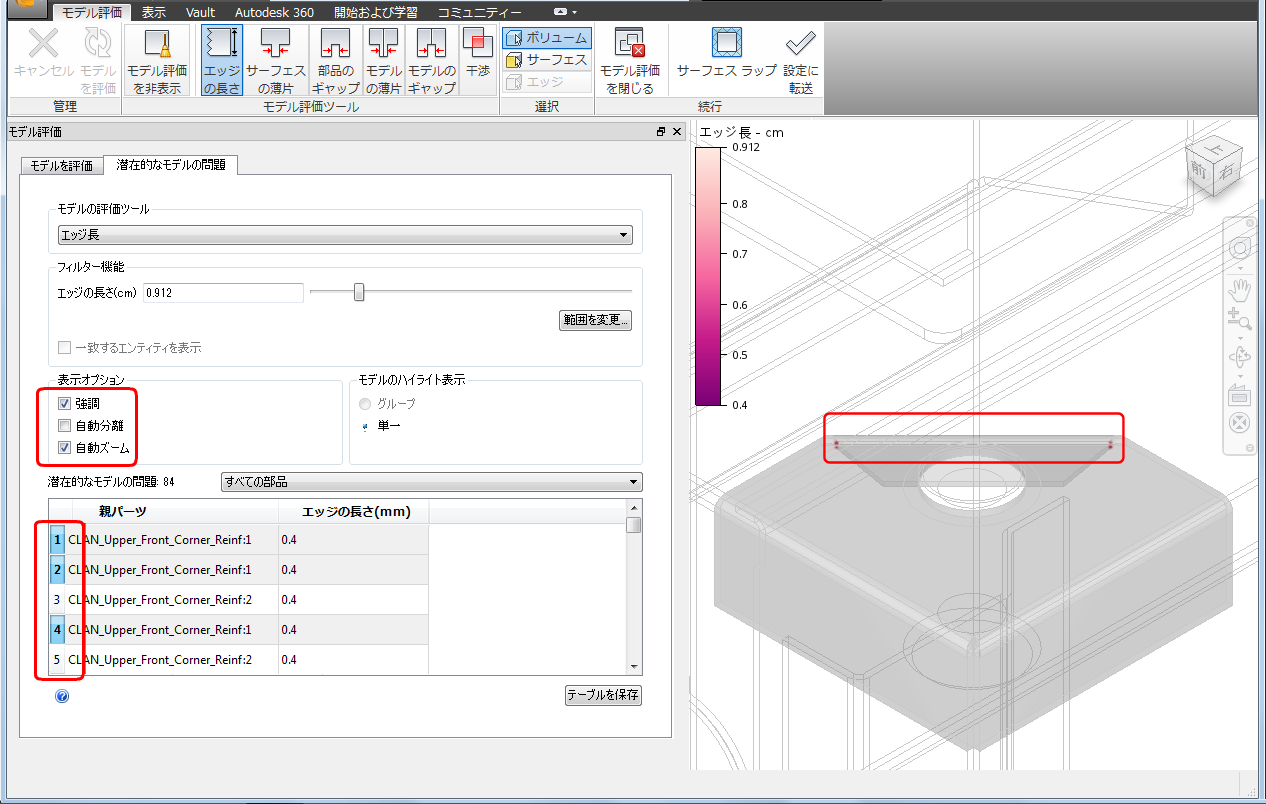Select the モデルの薄片 tool
Screen dimensions: 1266x804
point(383,59)
